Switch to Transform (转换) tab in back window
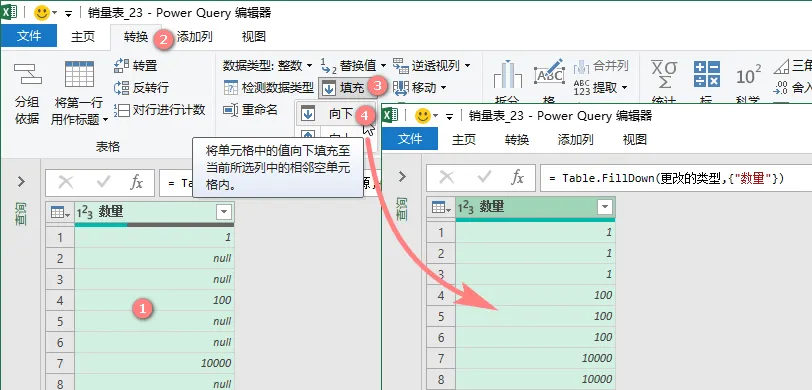This screenshot has width=812, height=390. (x=136, y=37)
